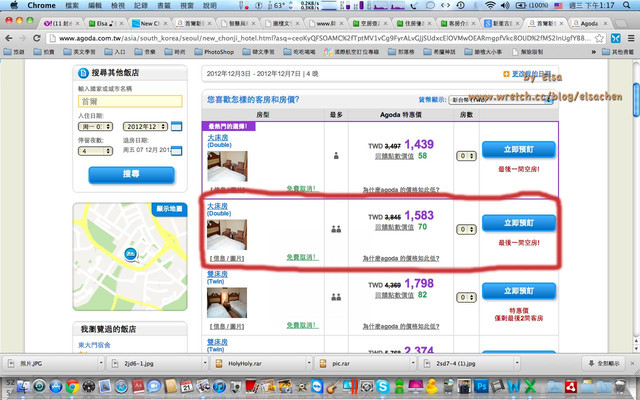Open Microsoft Excel from the dock
The width and height of the screenshot is (640, 400).
coord(530,386)
